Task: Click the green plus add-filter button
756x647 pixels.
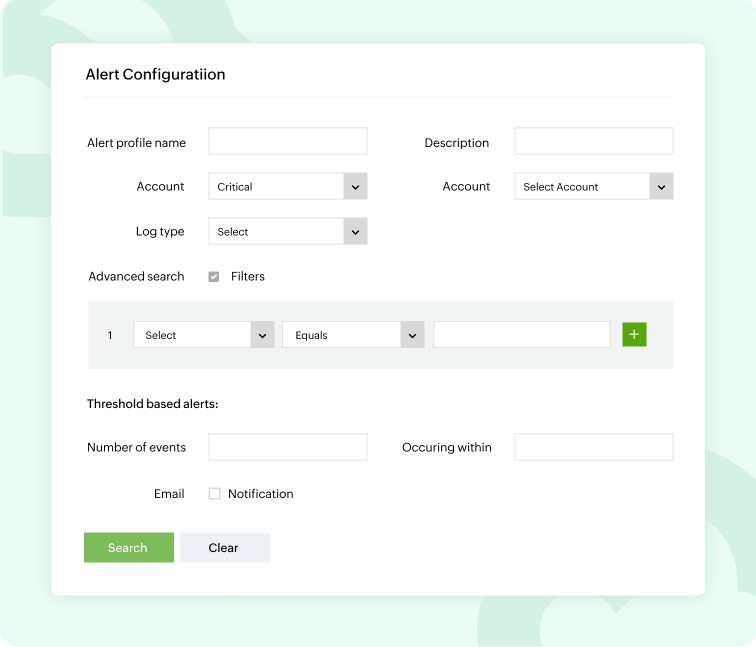Action: [634, 335]
